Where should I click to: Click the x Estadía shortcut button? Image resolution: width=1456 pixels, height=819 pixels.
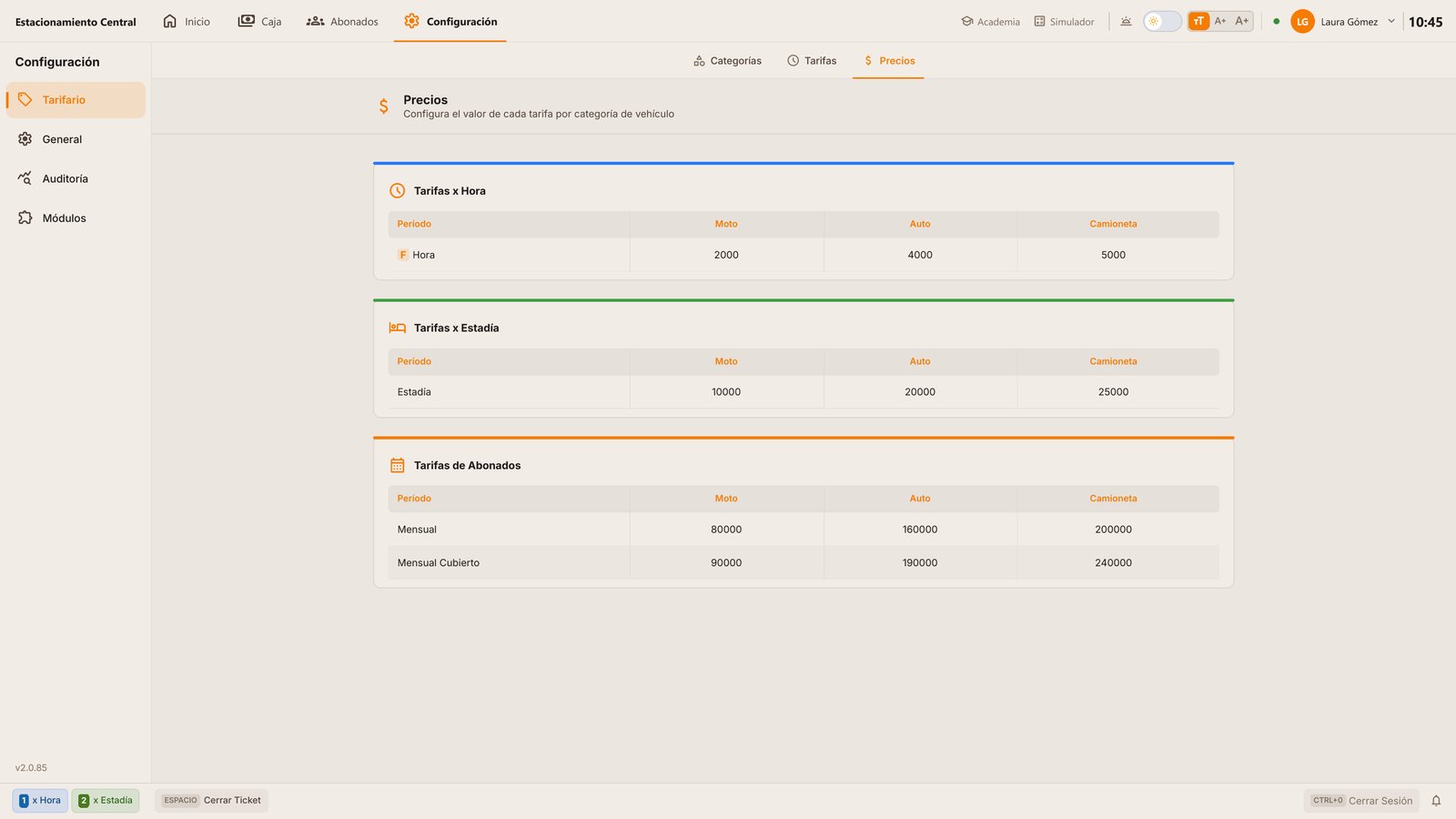(106, 801)
